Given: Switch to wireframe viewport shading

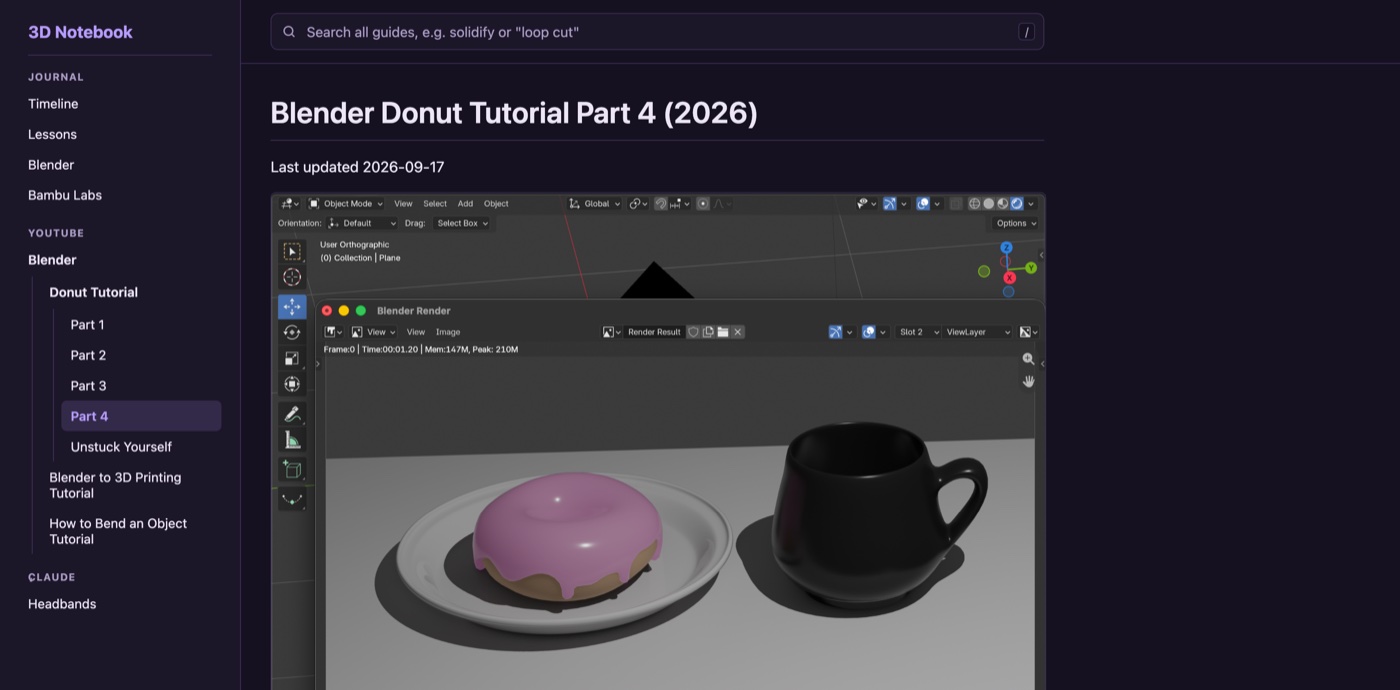Looking at the screenshot, I should coord(974,204).
